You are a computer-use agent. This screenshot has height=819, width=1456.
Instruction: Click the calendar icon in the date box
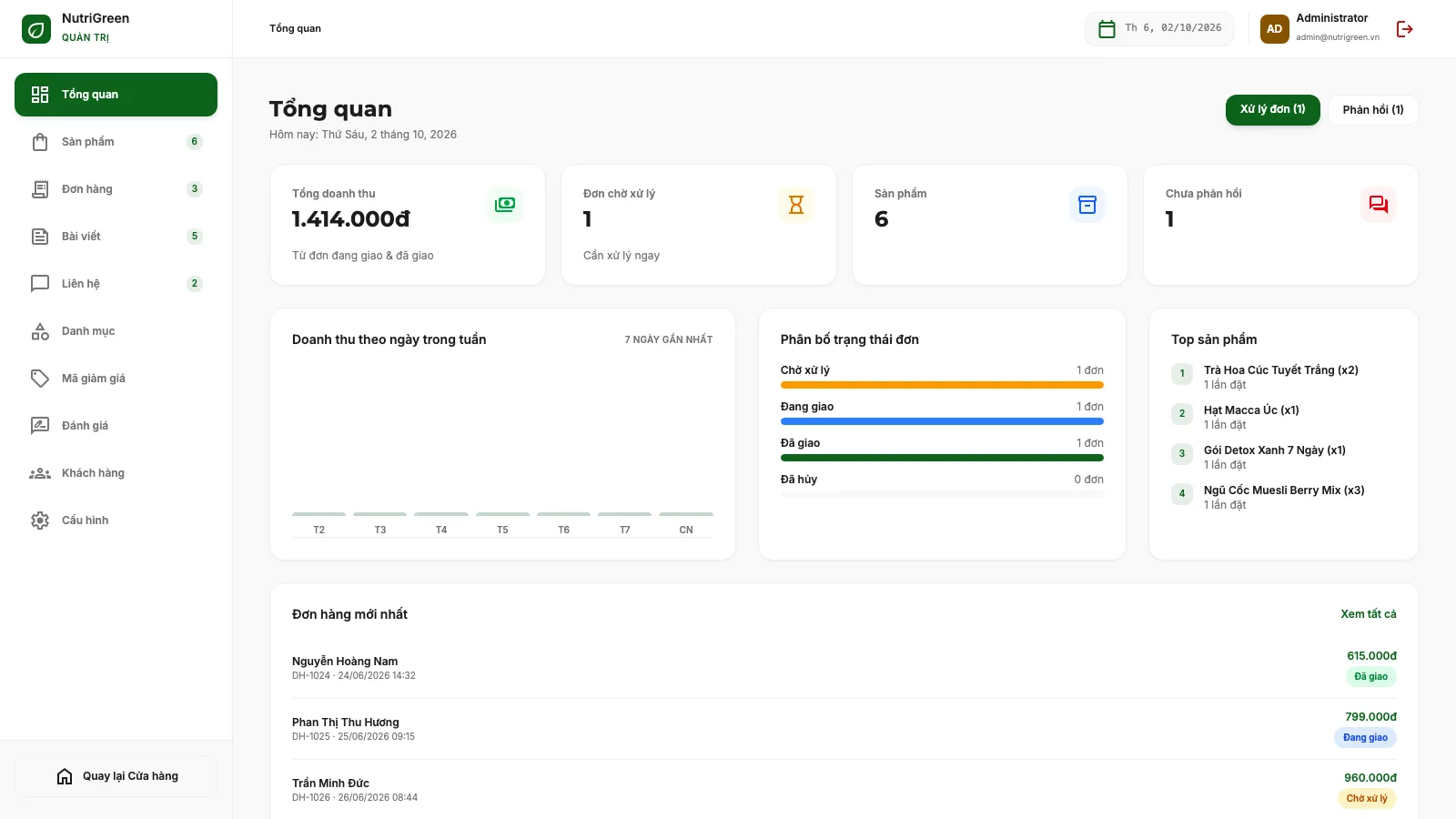(1107, 29)
